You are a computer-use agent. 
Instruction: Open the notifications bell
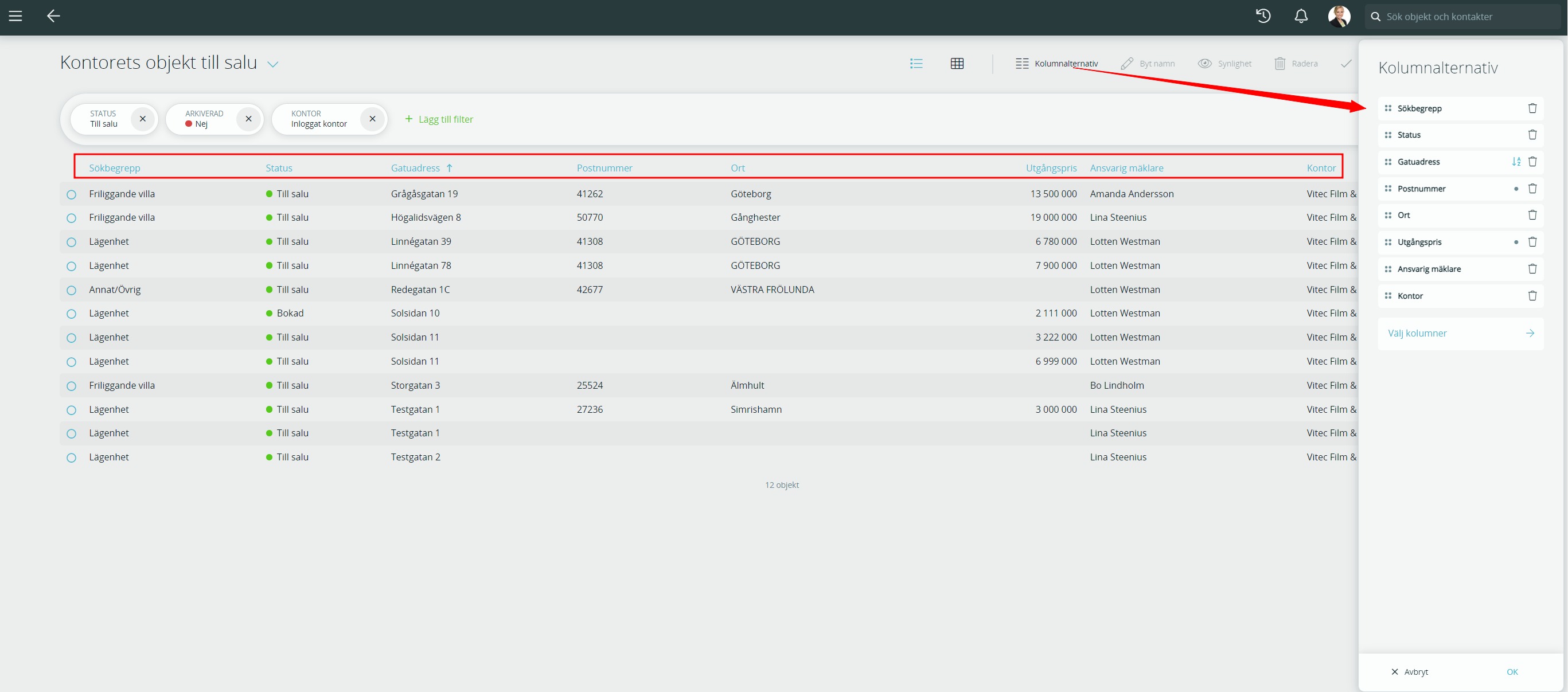(x=1301, y=16)
